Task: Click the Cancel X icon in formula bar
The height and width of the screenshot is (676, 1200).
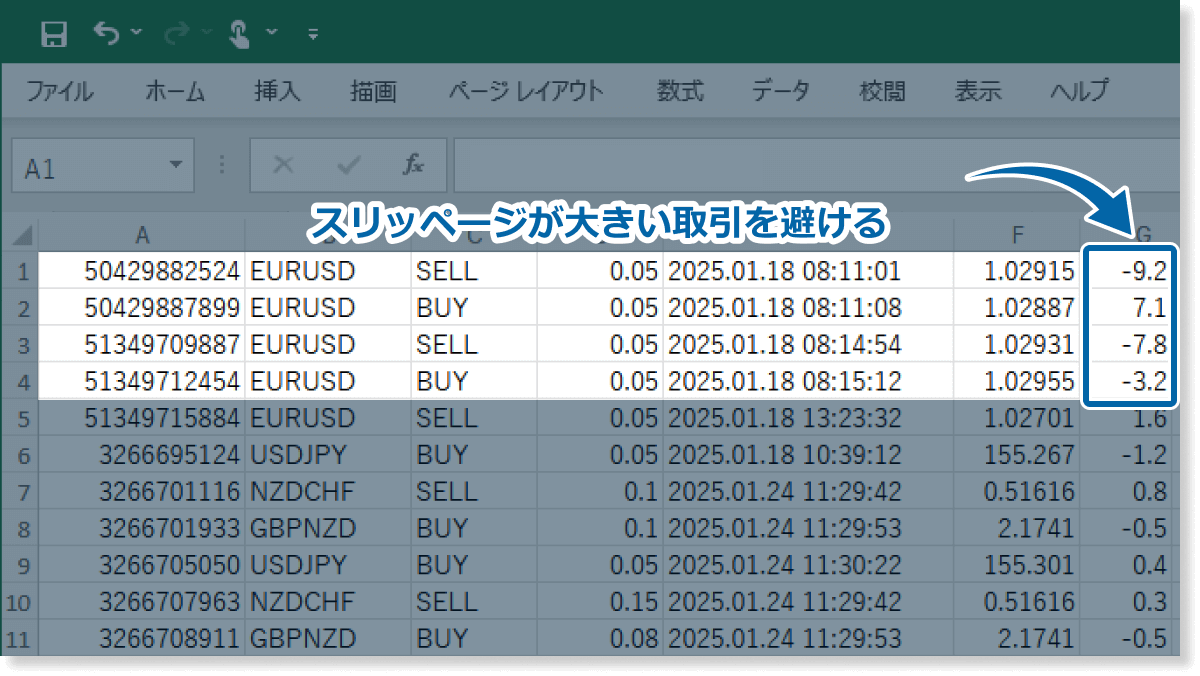Action: click(x=284, y=165)
